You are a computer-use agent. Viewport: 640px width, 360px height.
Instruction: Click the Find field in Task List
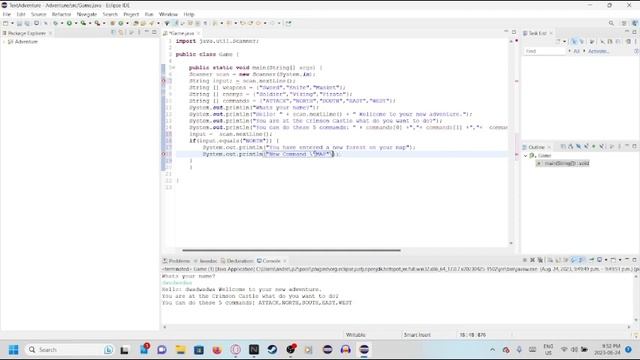pyautogui.click(x=545, y=51)
